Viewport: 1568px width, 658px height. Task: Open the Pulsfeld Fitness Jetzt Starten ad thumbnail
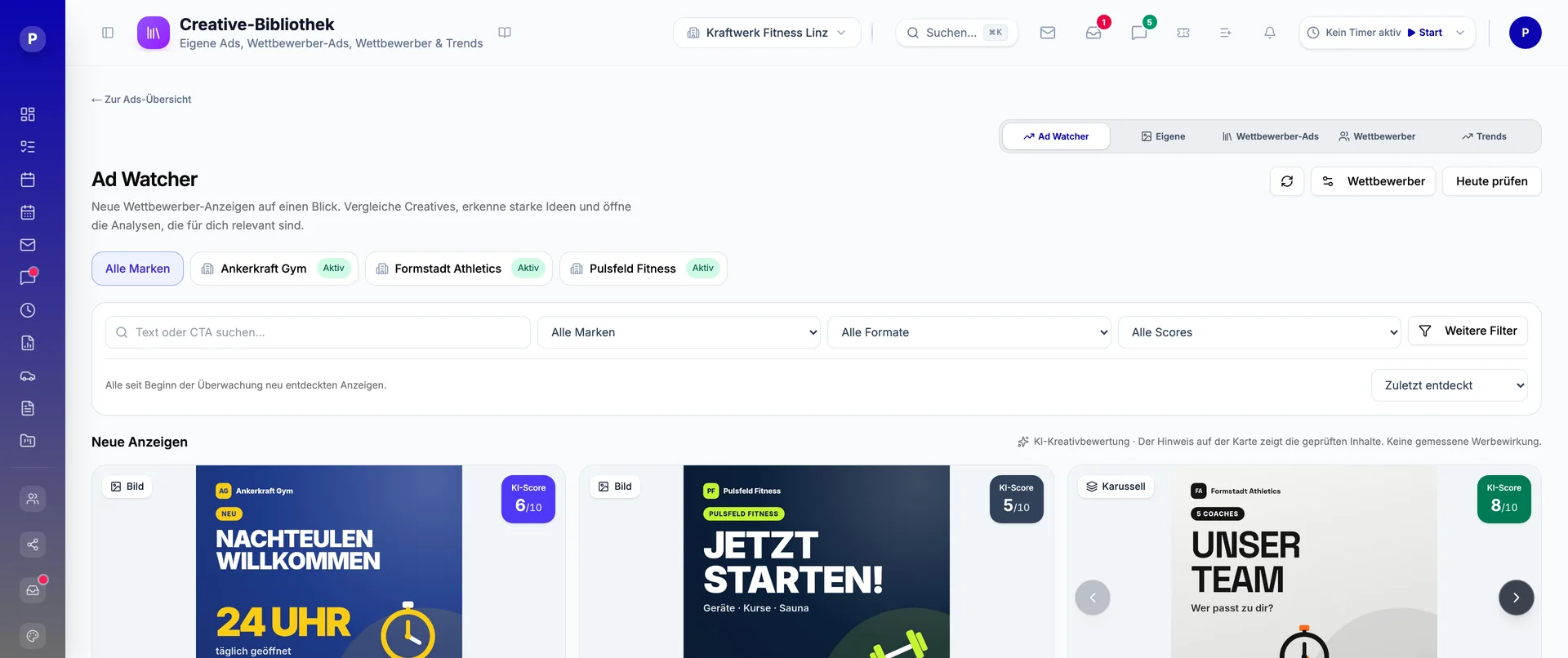[x=817, y=562]
